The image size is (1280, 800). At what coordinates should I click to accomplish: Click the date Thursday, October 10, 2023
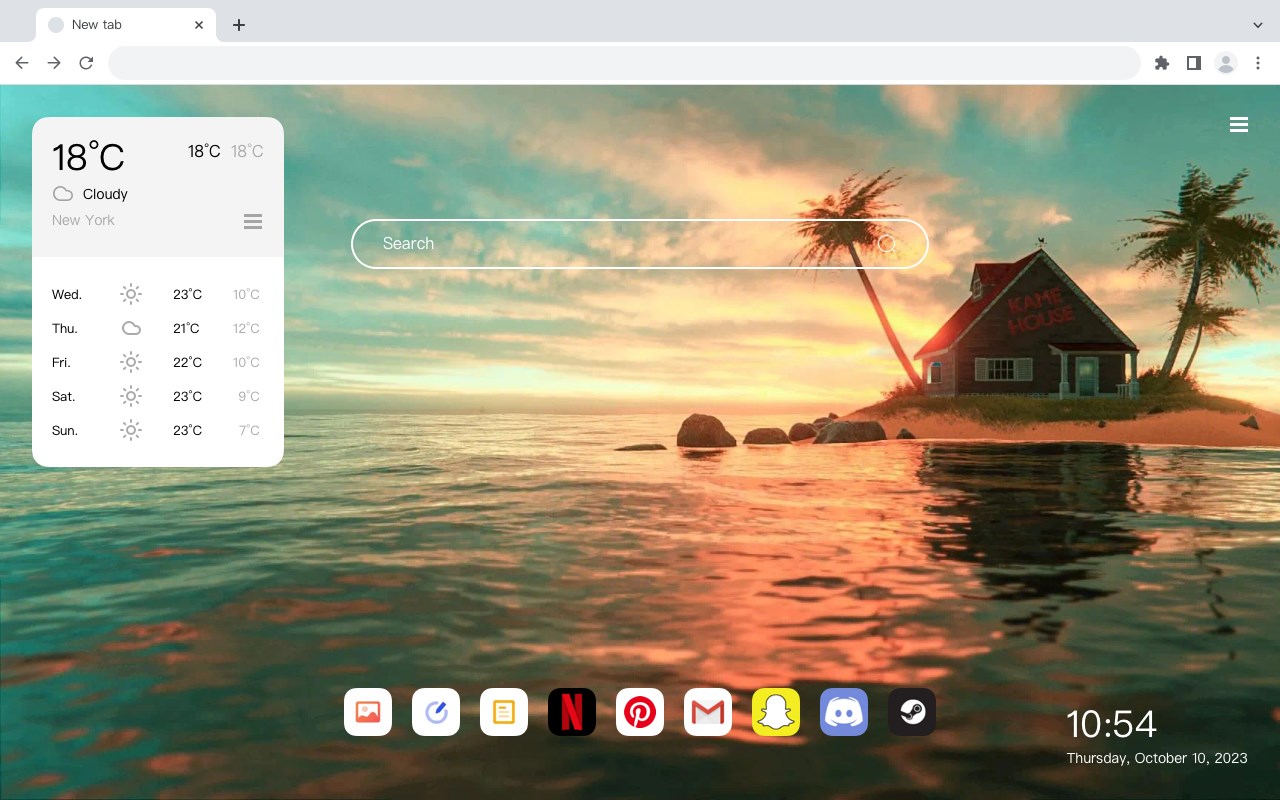[x=1157, y=758]
